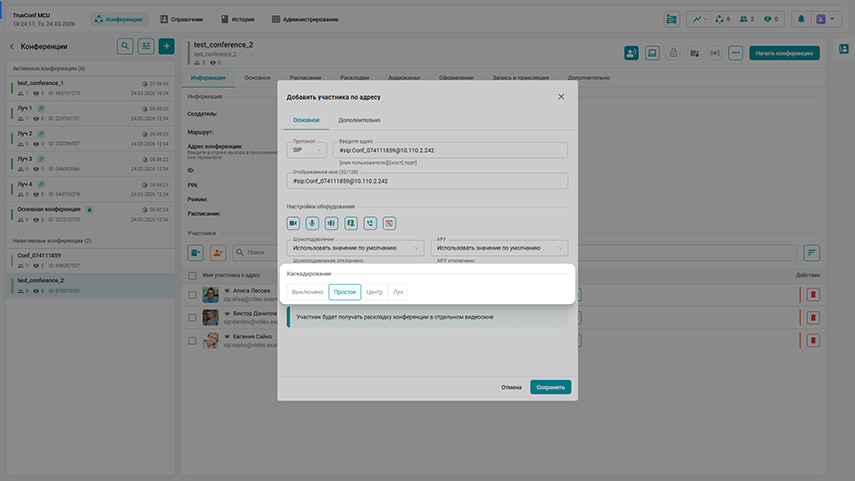This screenshot has height=481, width=855.
Task: Toggle the microphone icon in equipment settings
Action: [x=313, y=223]
